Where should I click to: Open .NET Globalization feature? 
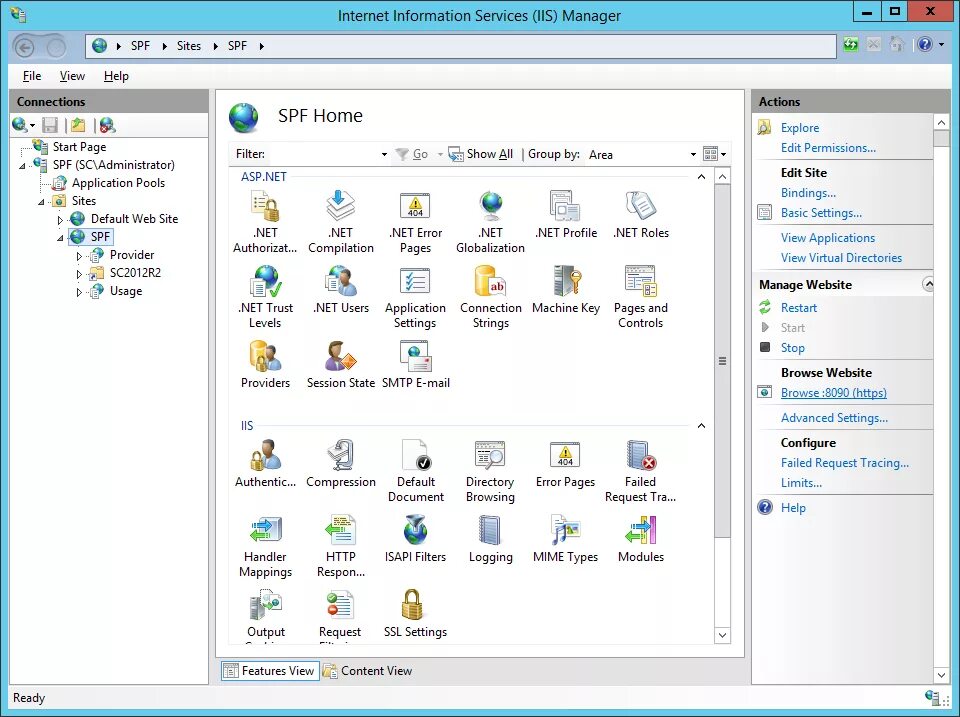point(490,221)
